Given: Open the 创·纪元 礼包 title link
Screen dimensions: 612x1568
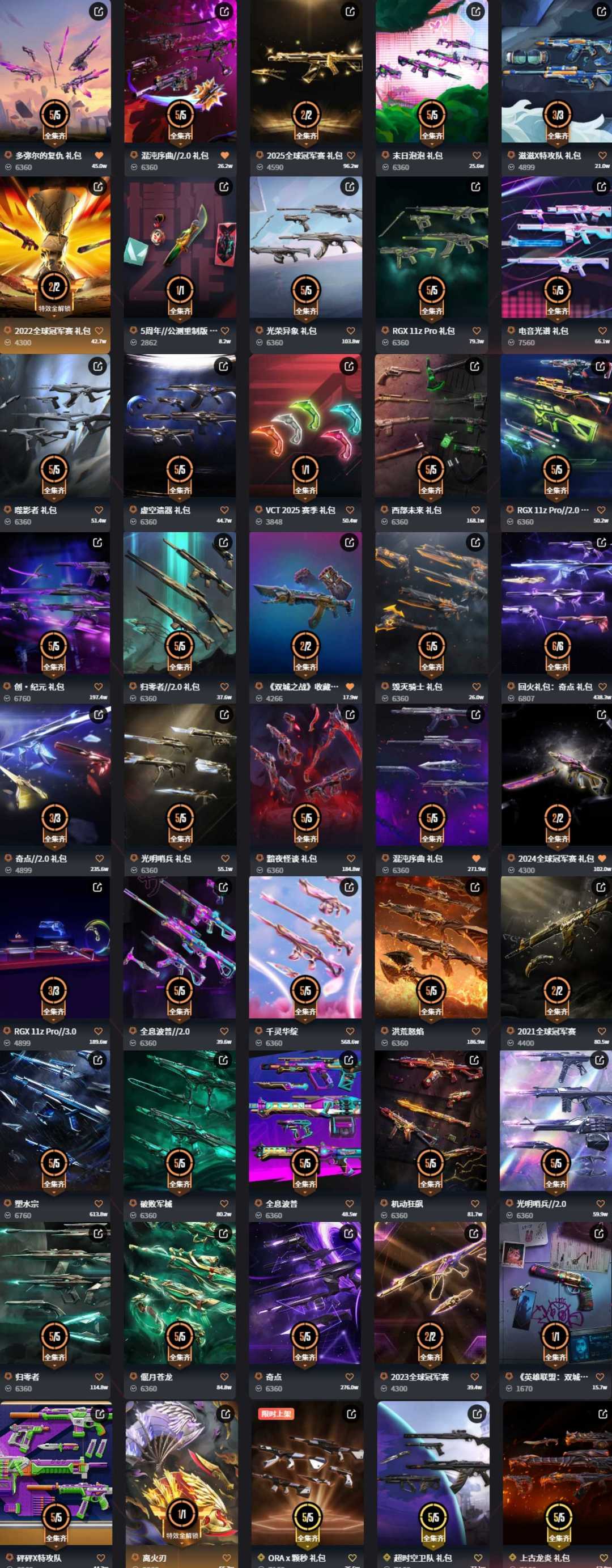Looking at the screenshot, I should click(x=39, y=686).
